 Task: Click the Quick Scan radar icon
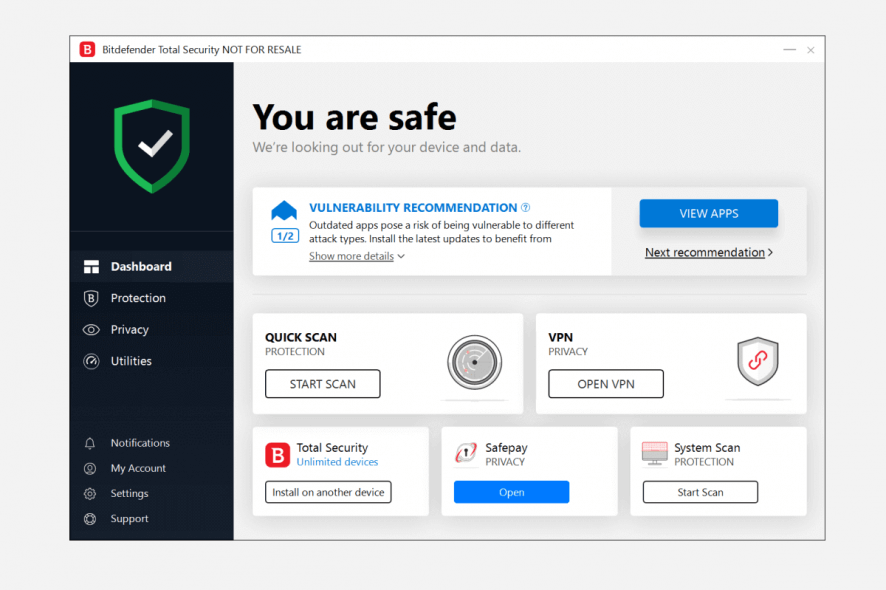(475, 362)
